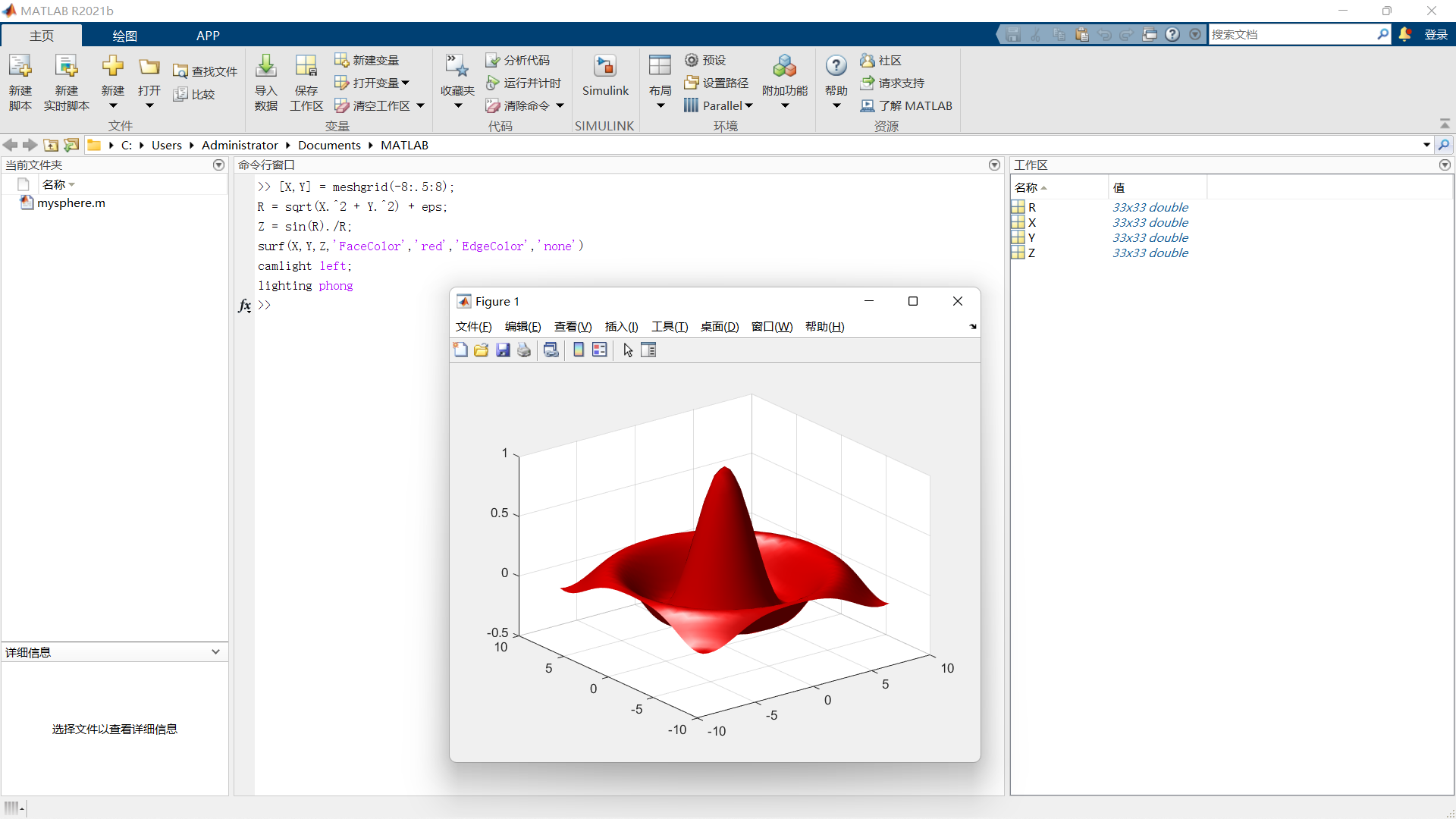The image size is (1456, 819).
Task: Create a new live script (新建实时脚本)
Action: pyautogui.click(x=67, y=82)
